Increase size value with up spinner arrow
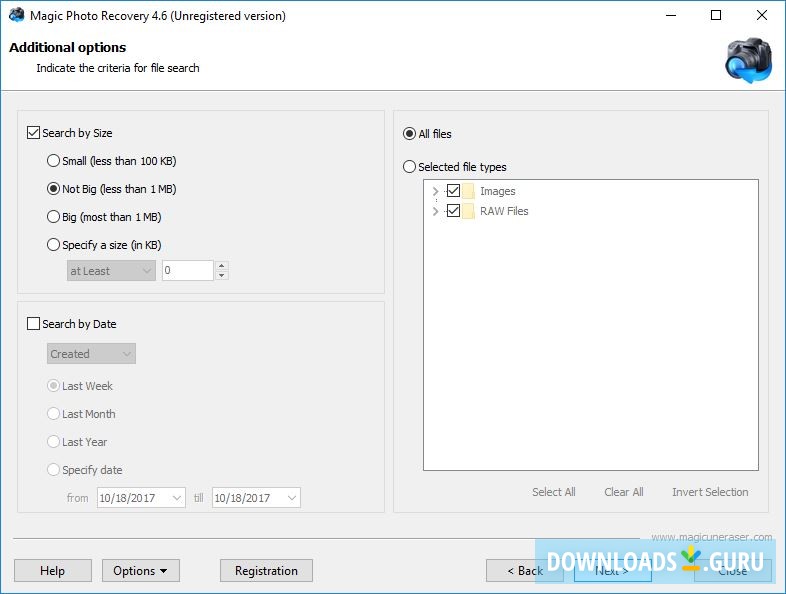 [x=222, y=266]
